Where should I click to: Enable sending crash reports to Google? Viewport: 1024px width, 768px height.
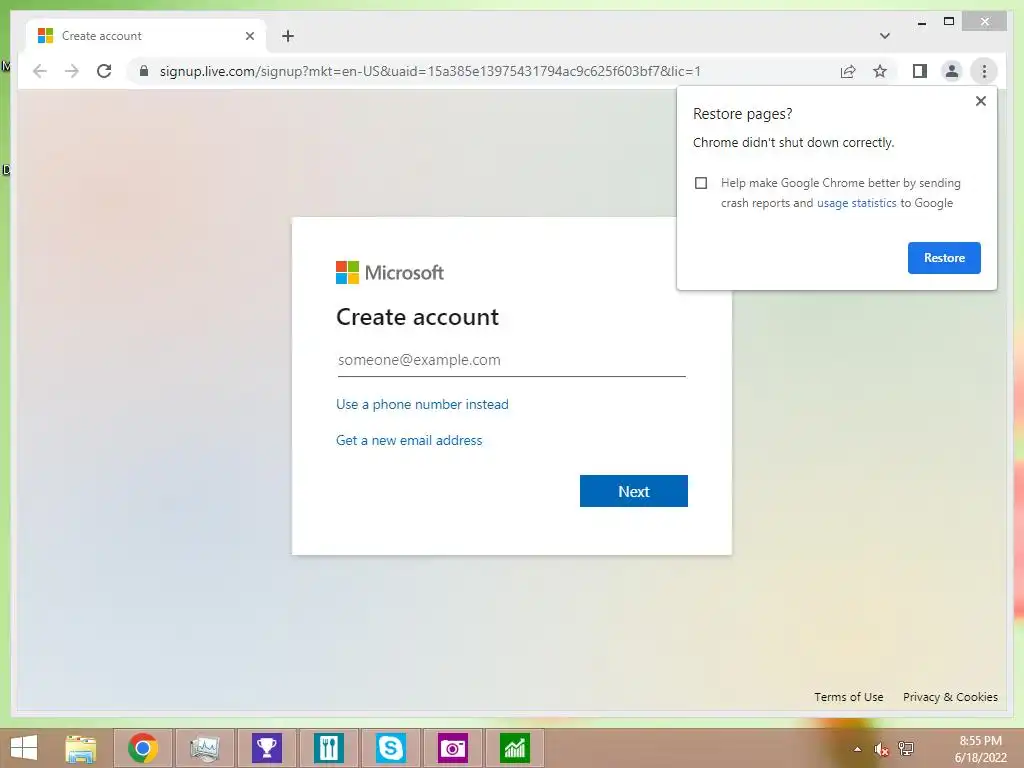(x=701, y=183)
